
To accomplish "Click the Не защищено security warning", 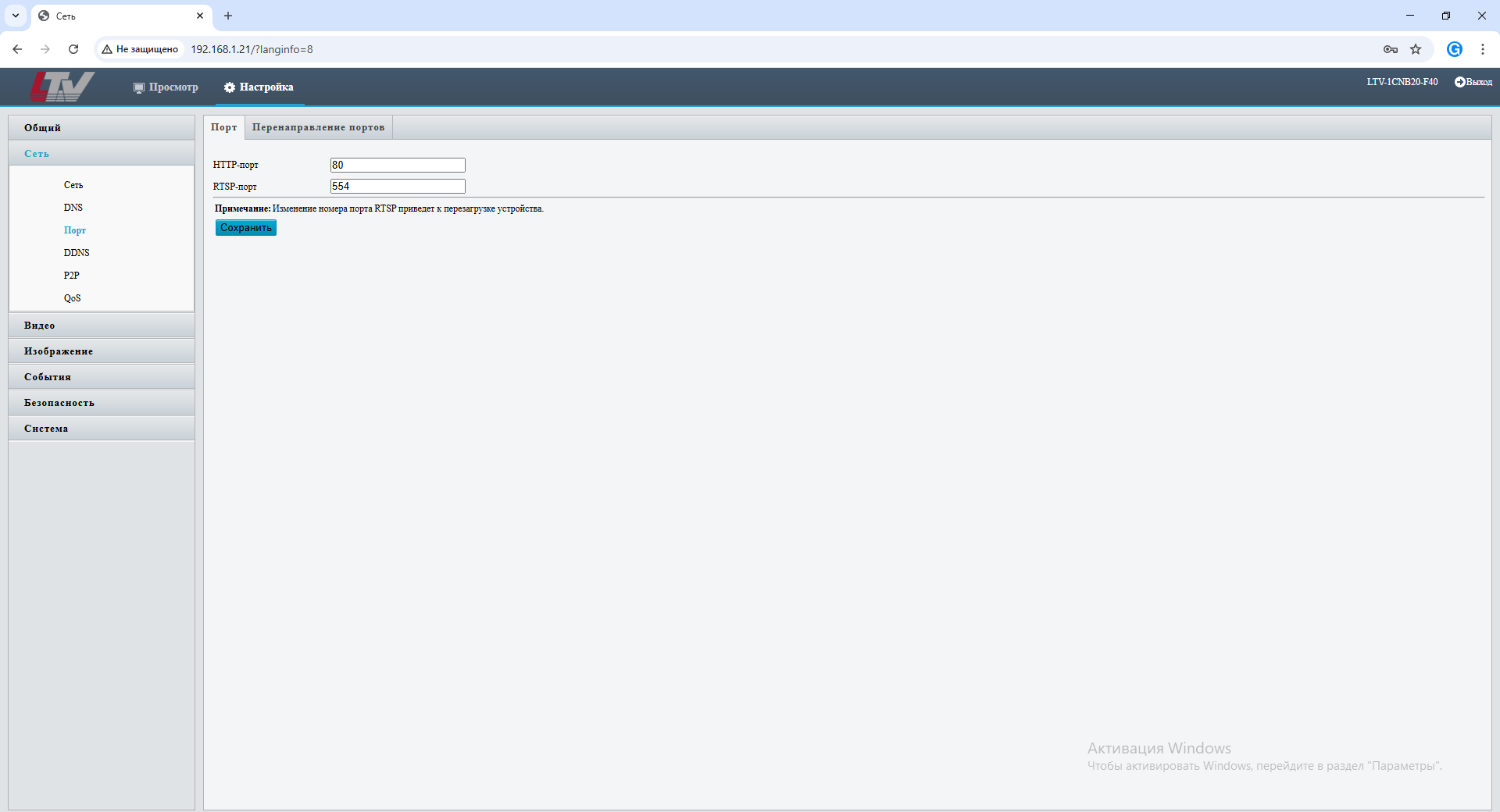I will [x=140, y=49].
